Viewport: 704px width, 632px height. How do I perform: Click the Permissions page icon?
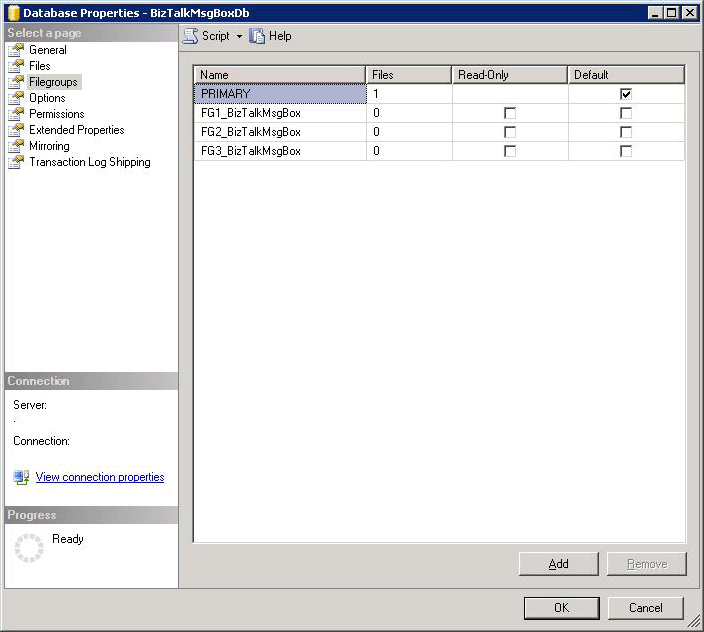(16, 114)
